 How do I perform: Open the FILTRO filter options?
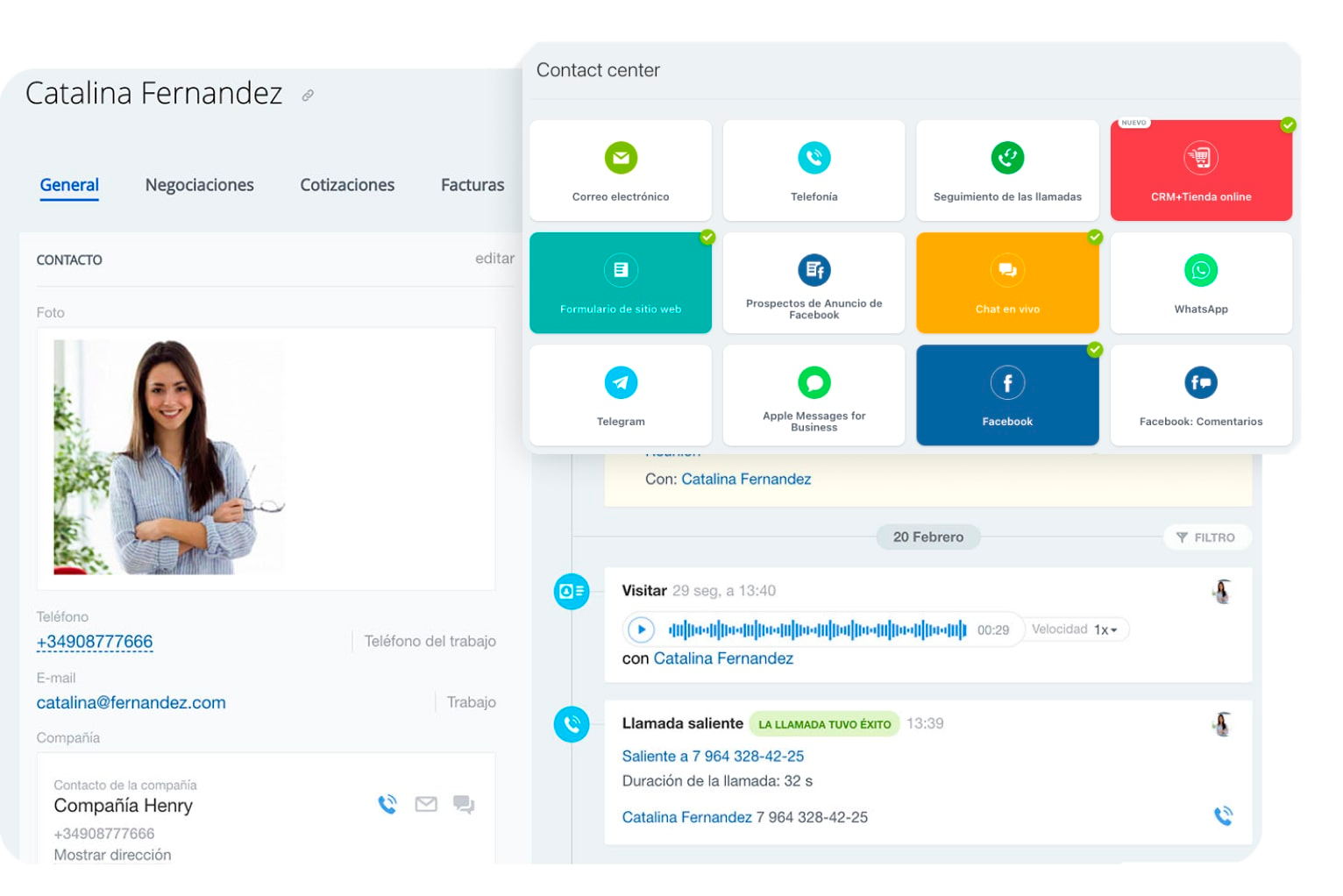pos(1206,537)
